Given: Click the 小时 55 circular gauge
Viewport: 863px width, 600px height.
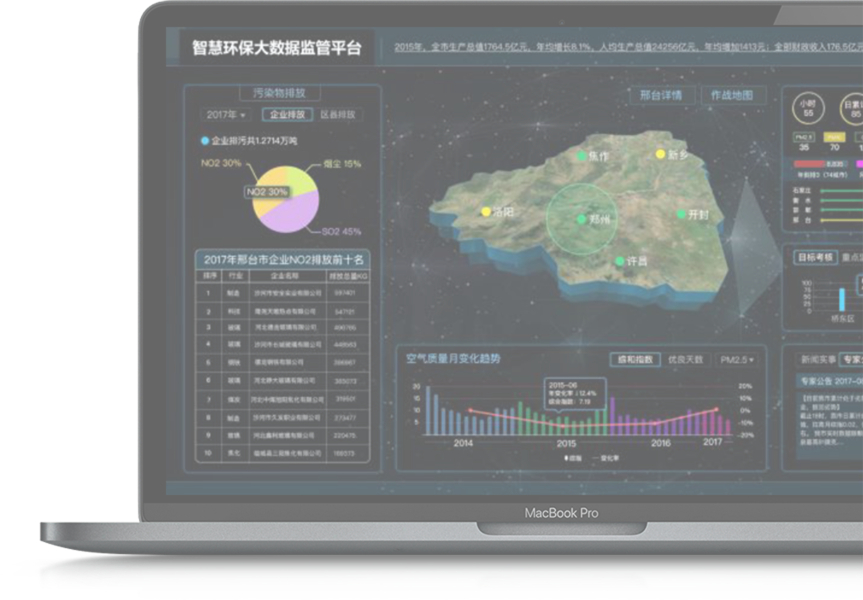Looking at the screenshot, I should [808, 108].
